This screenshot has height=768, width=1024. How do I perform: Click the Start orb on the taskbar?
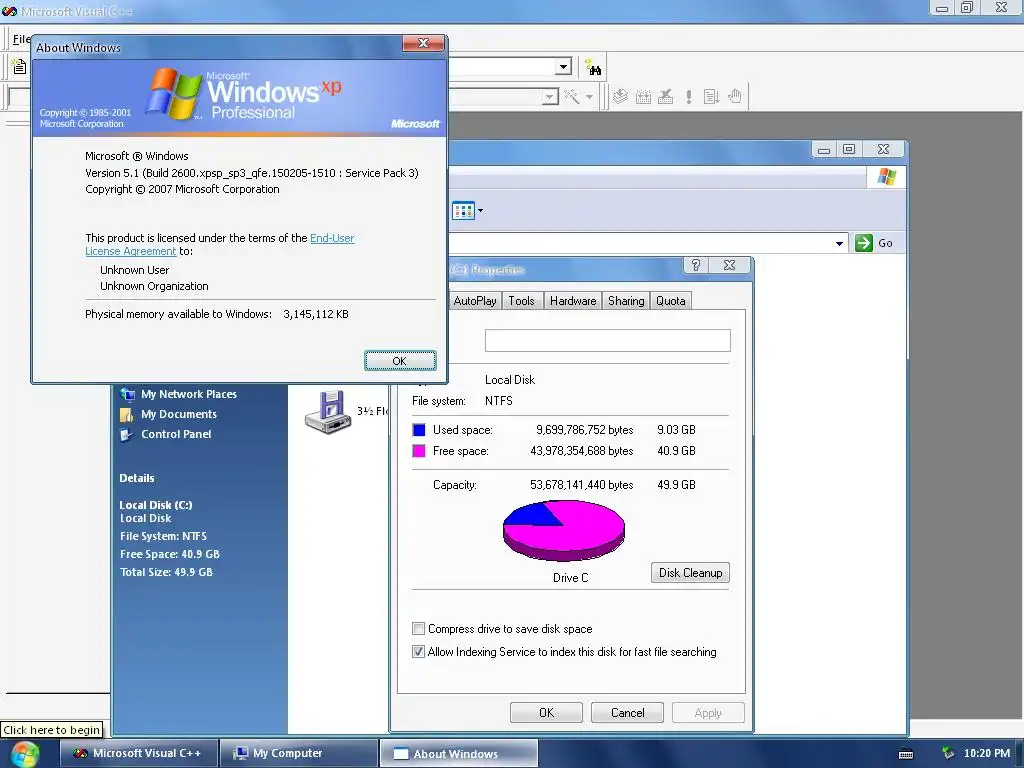pos(24,754)
